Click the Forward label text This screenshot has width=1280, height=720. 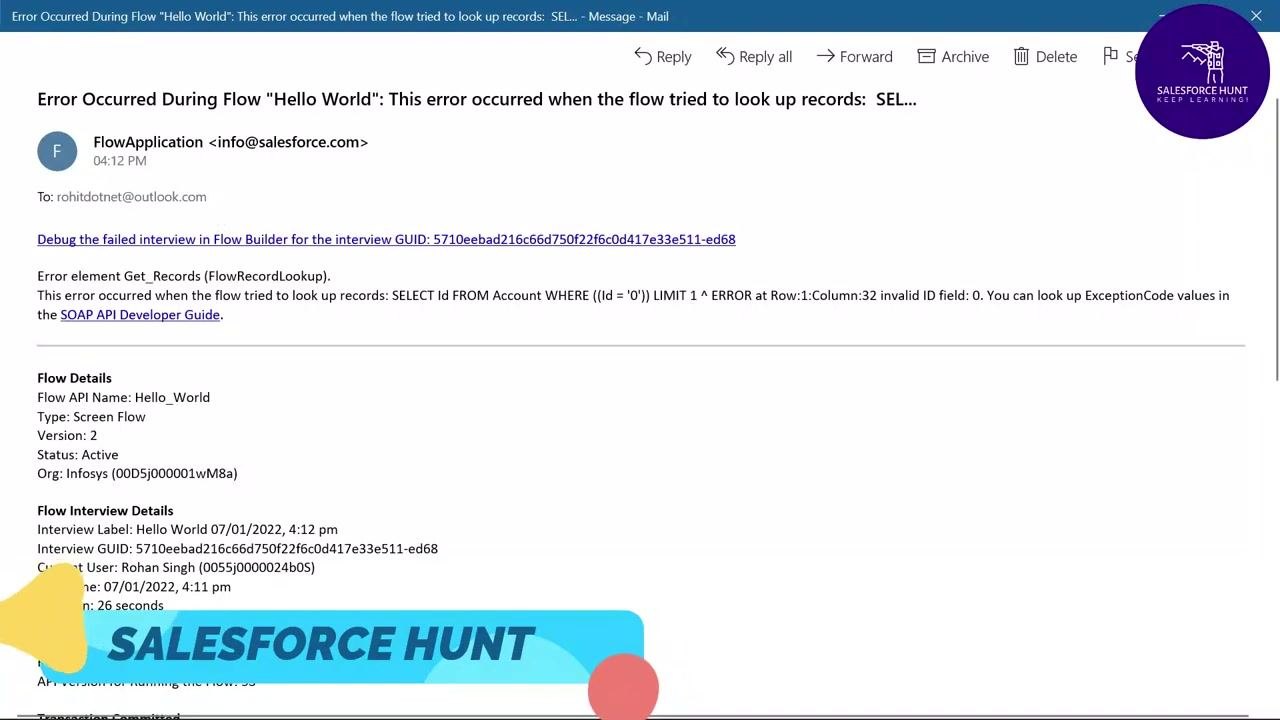[x=866, y=57]
